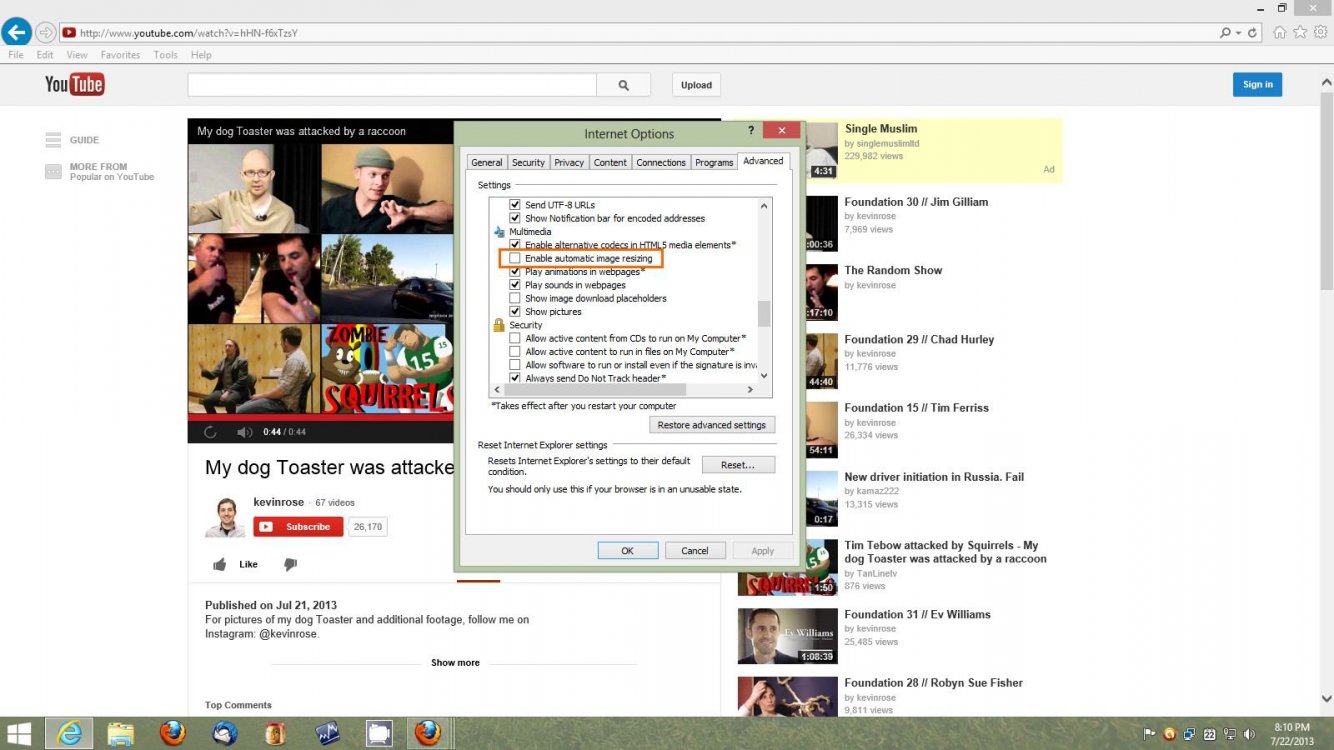Viewport: 1334px width, 750px height.
Task: Open Favorites via the star icon
Action: (1300, 32)
